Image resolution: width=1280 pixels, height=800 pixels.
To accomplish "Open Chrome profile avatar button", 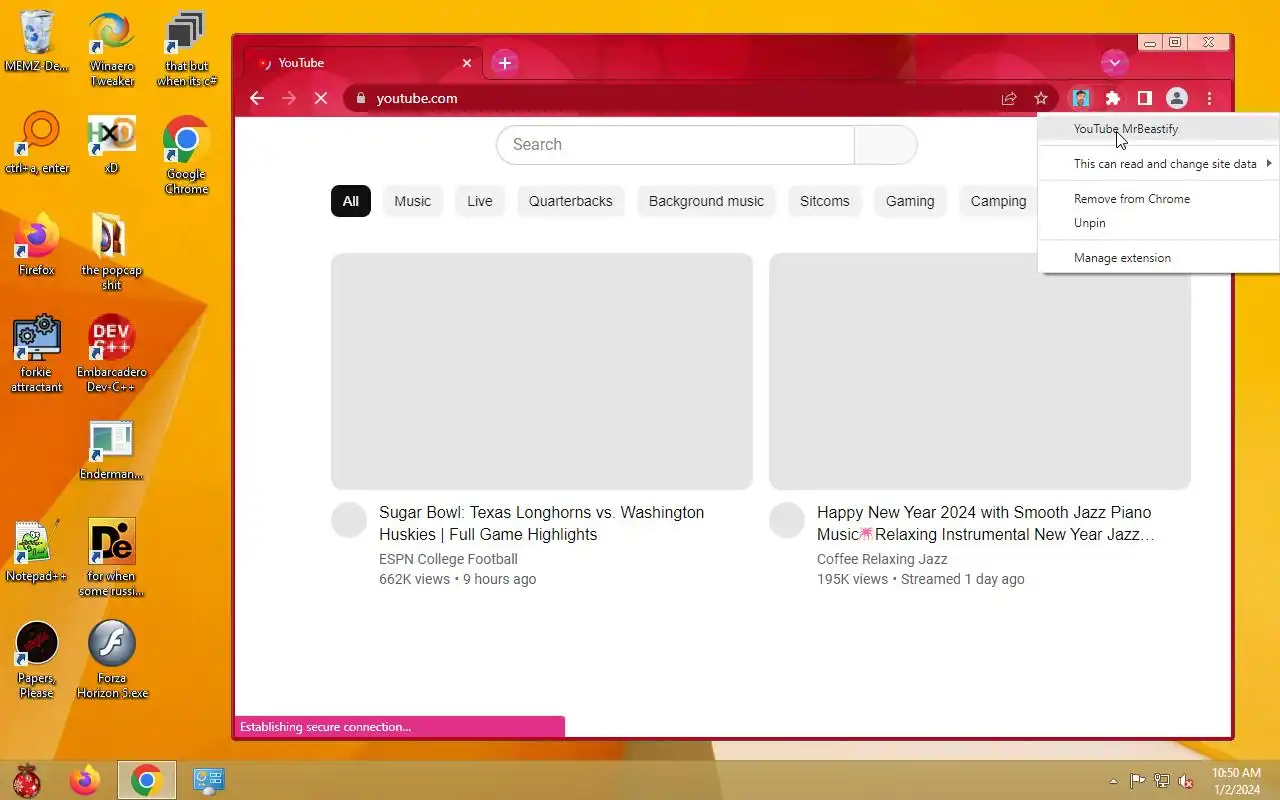I will click(1177, 98).
